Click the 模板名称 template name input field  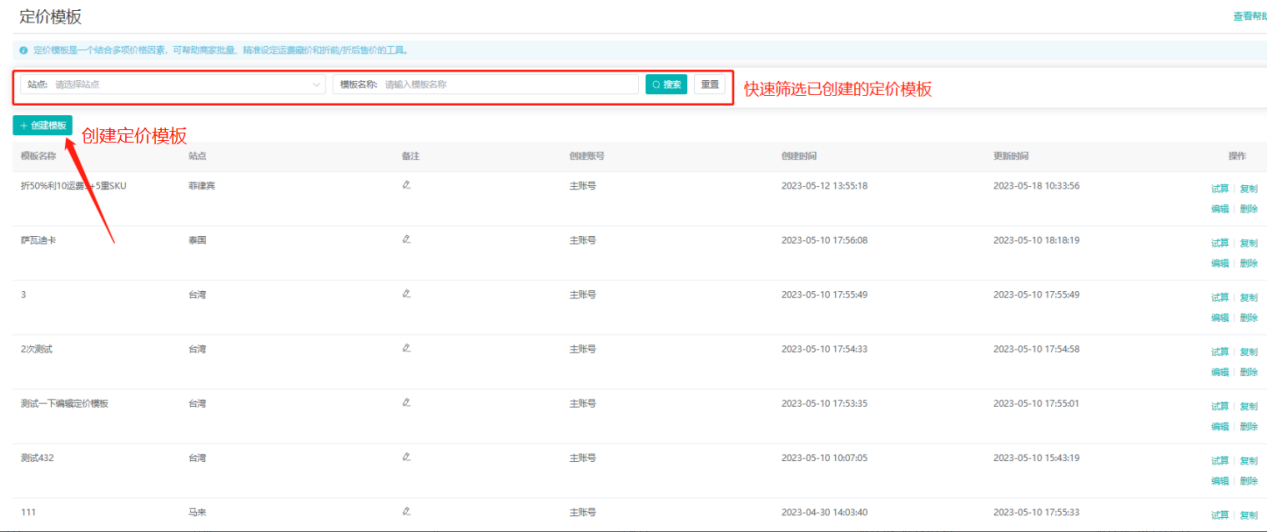pyautogui.click(x=508, y=85)
